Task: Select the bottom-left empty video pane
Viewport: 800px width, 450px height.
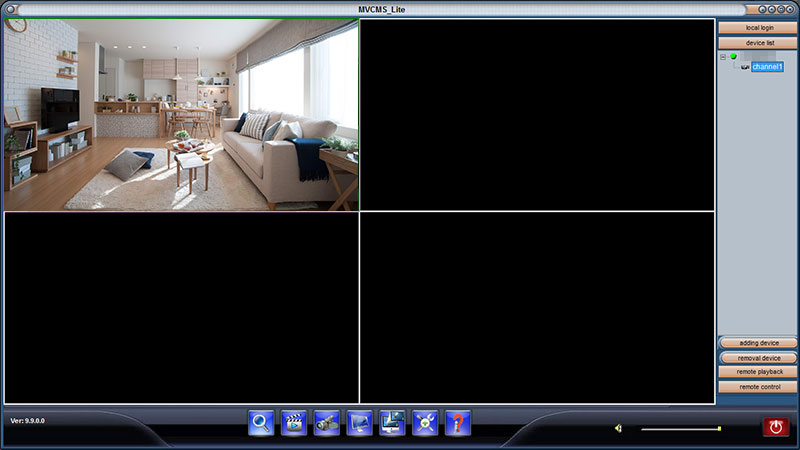Action: point(181,308)
